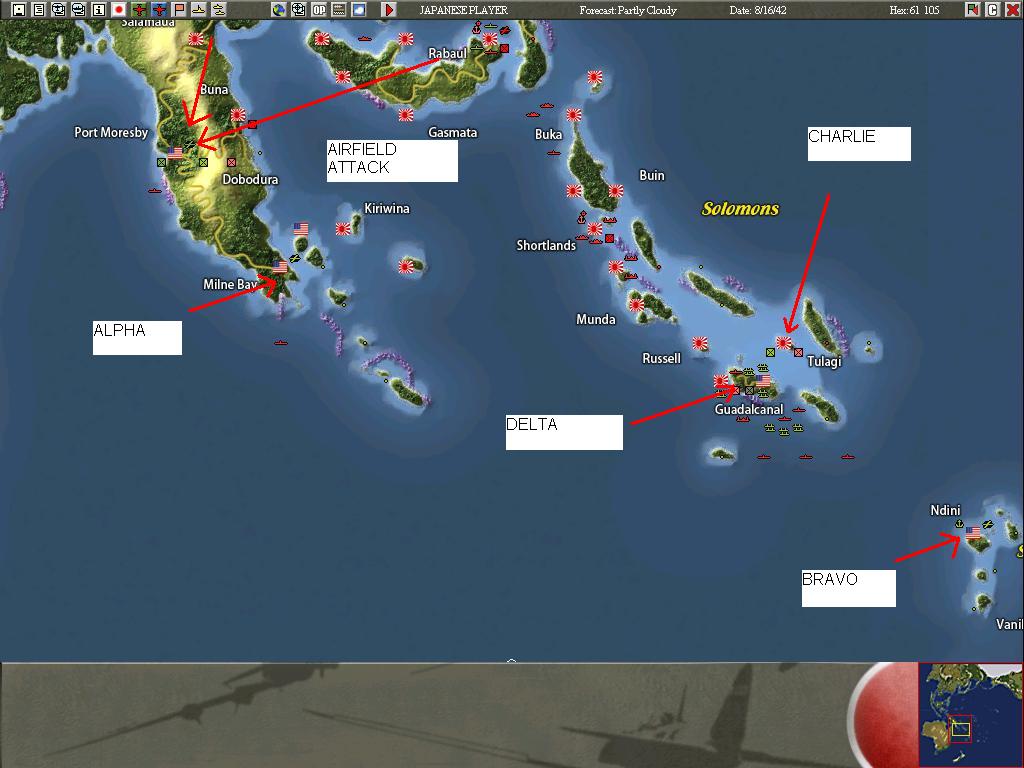Select the Japanese base icon beside Kiriwina
The width and height of the screenshot is (1024, 768).
pos(344,229)
